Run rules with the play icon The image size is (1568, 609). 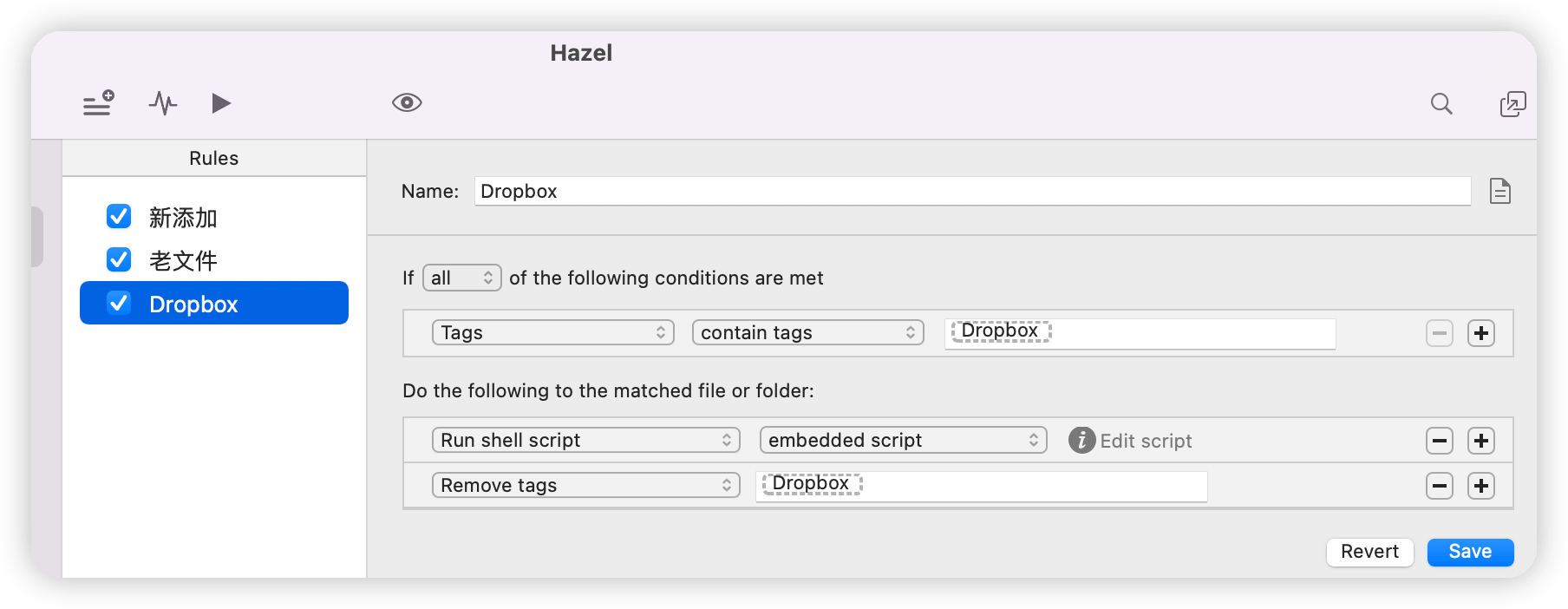pyautogui.click(x=221, y=103)
